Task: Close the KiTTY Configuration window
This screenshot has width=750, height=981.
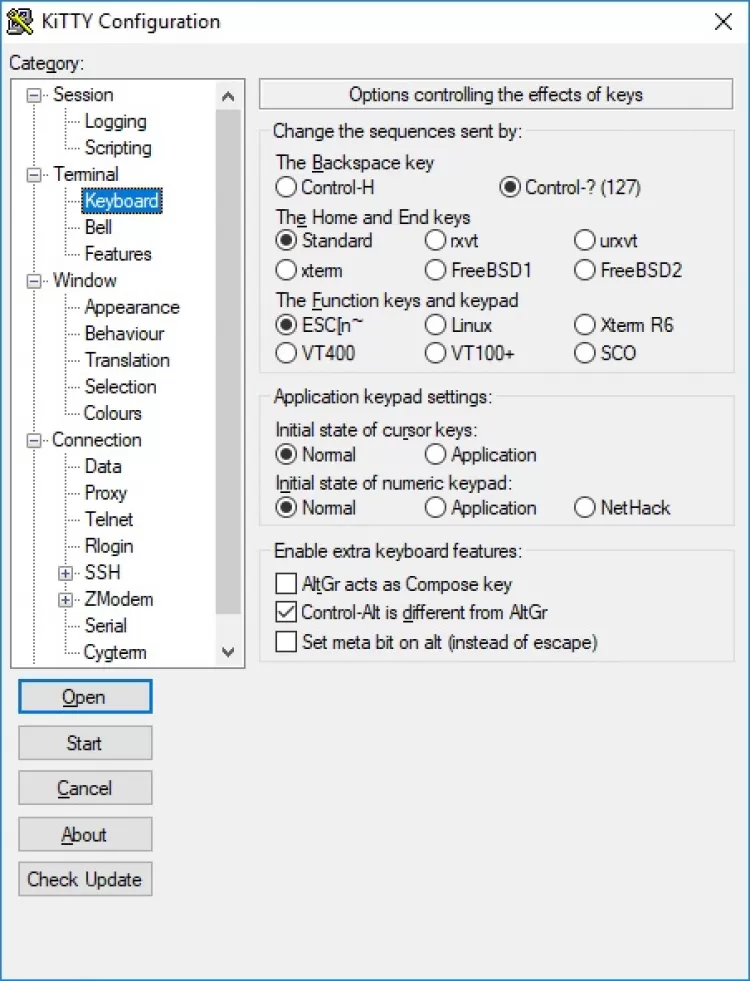Action: pyautogui.click(x=722, y=22)
